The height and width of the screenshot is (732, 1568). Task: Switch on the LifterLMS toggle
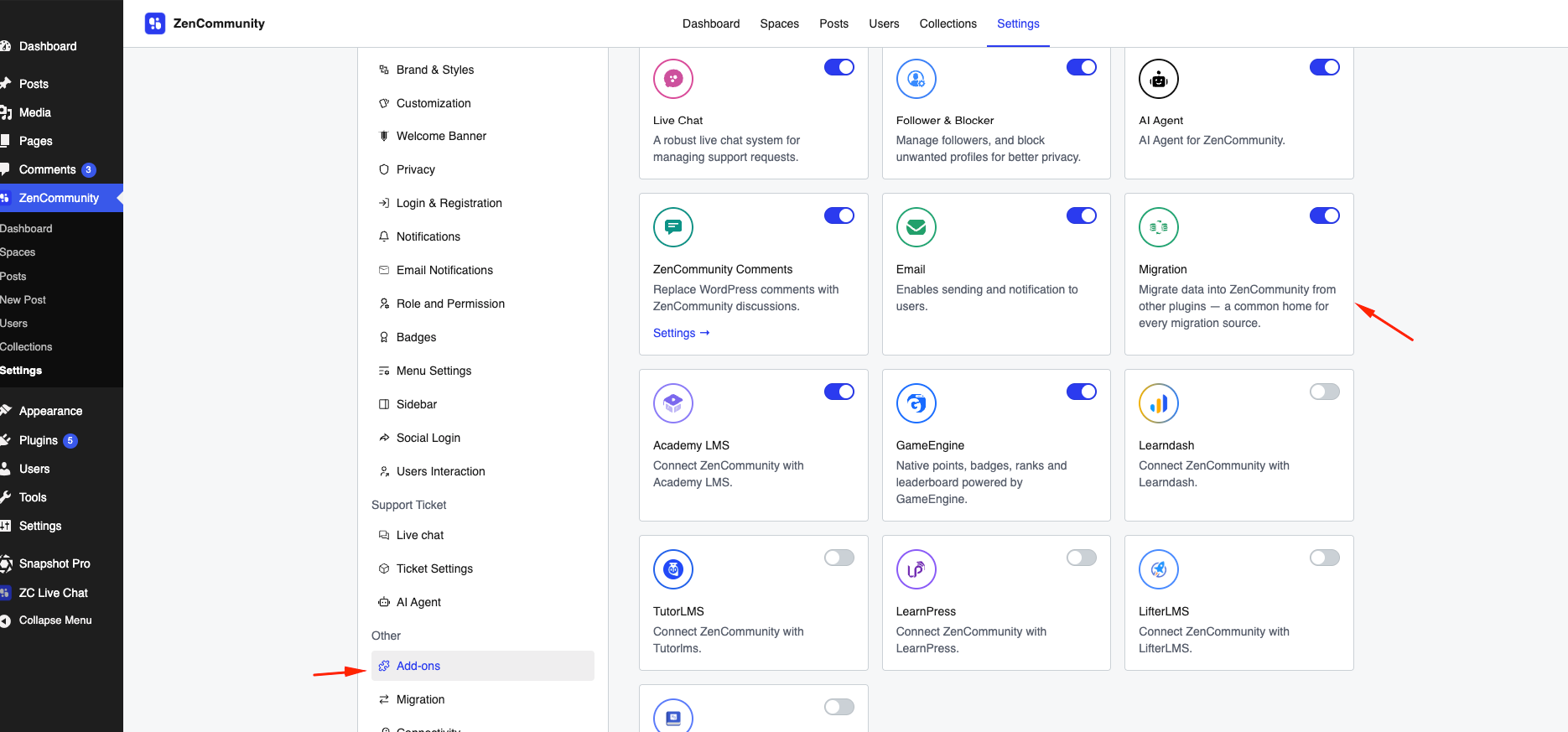pyautogui.click(x=1325, y=558)
